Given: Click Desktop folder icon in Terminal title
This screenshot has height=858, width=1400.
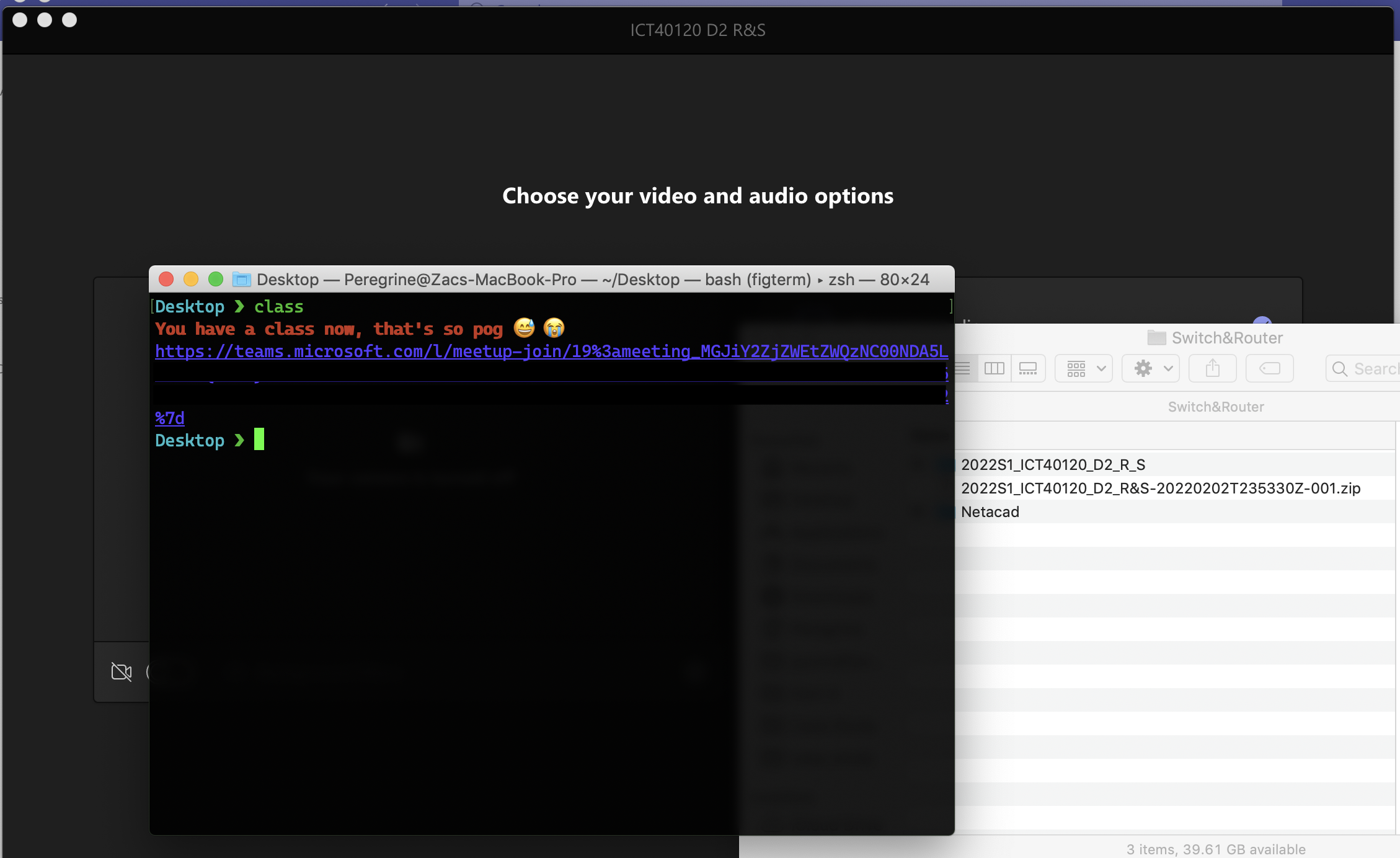Looking at the screenshot, I should point(241,280).
